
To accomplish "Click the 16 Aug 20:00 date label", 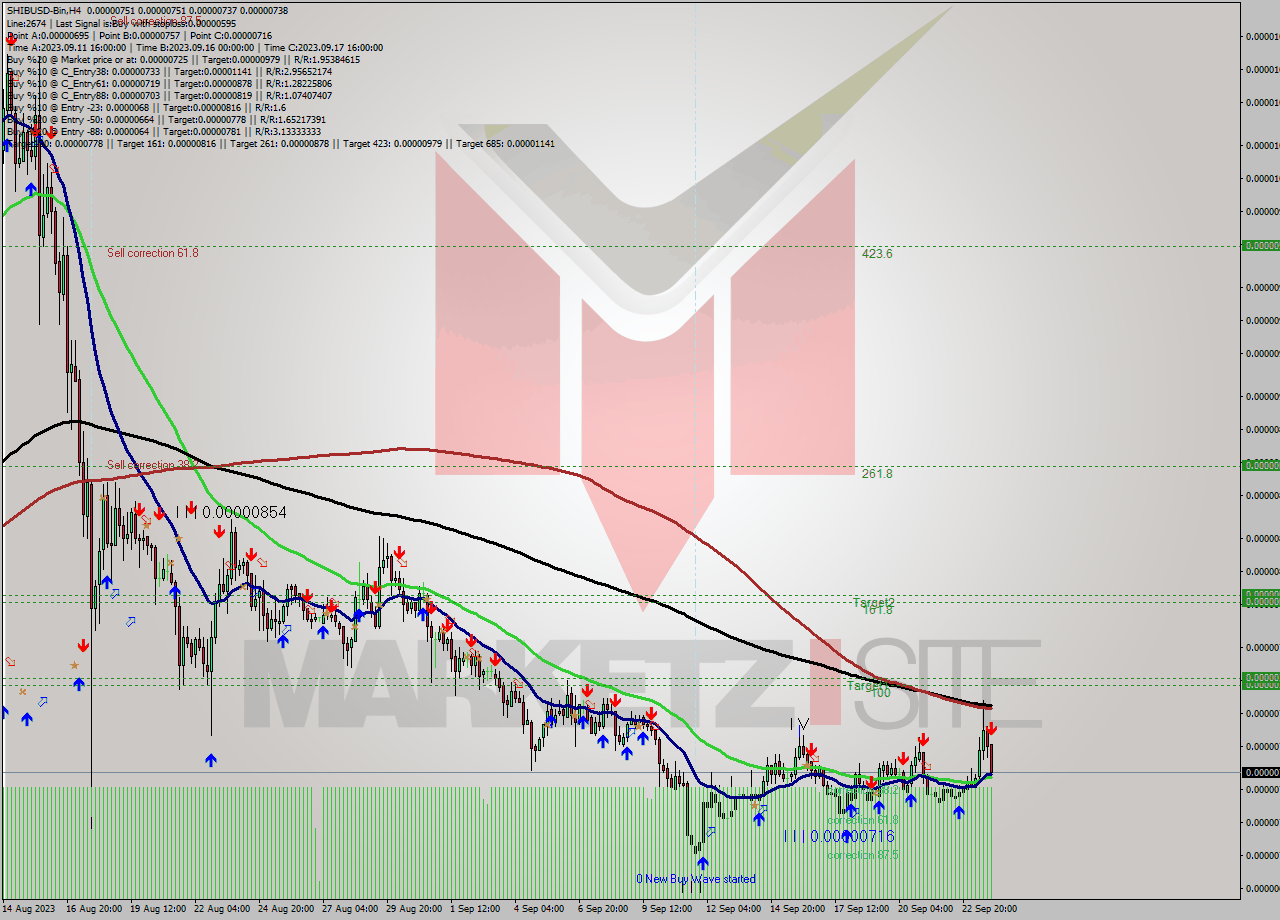I will [94, 909].
